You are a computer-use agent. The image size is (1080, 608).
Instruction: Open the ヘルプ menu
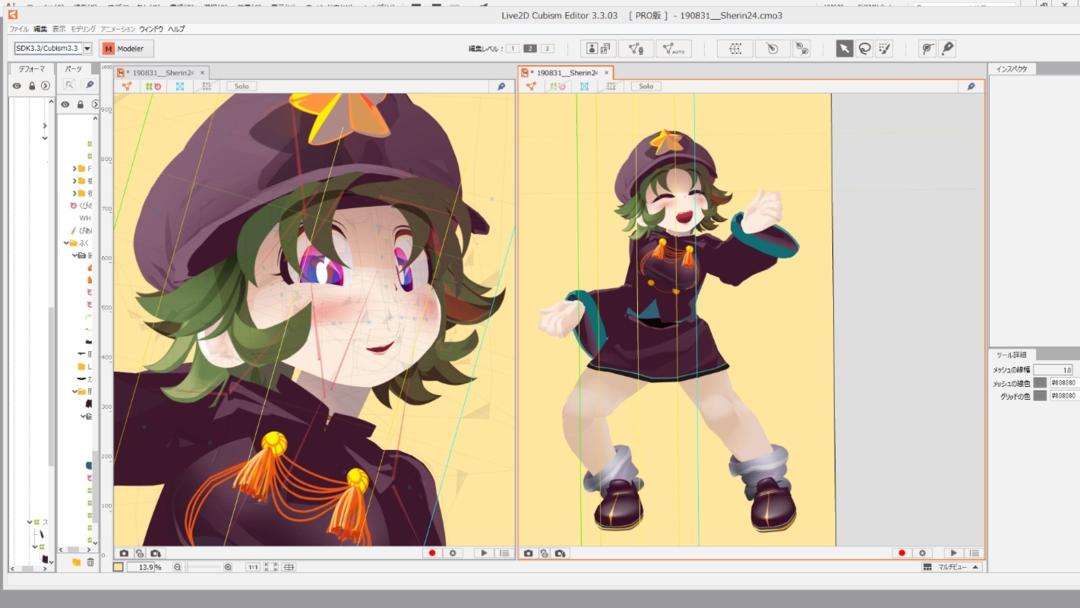[176, 29]
